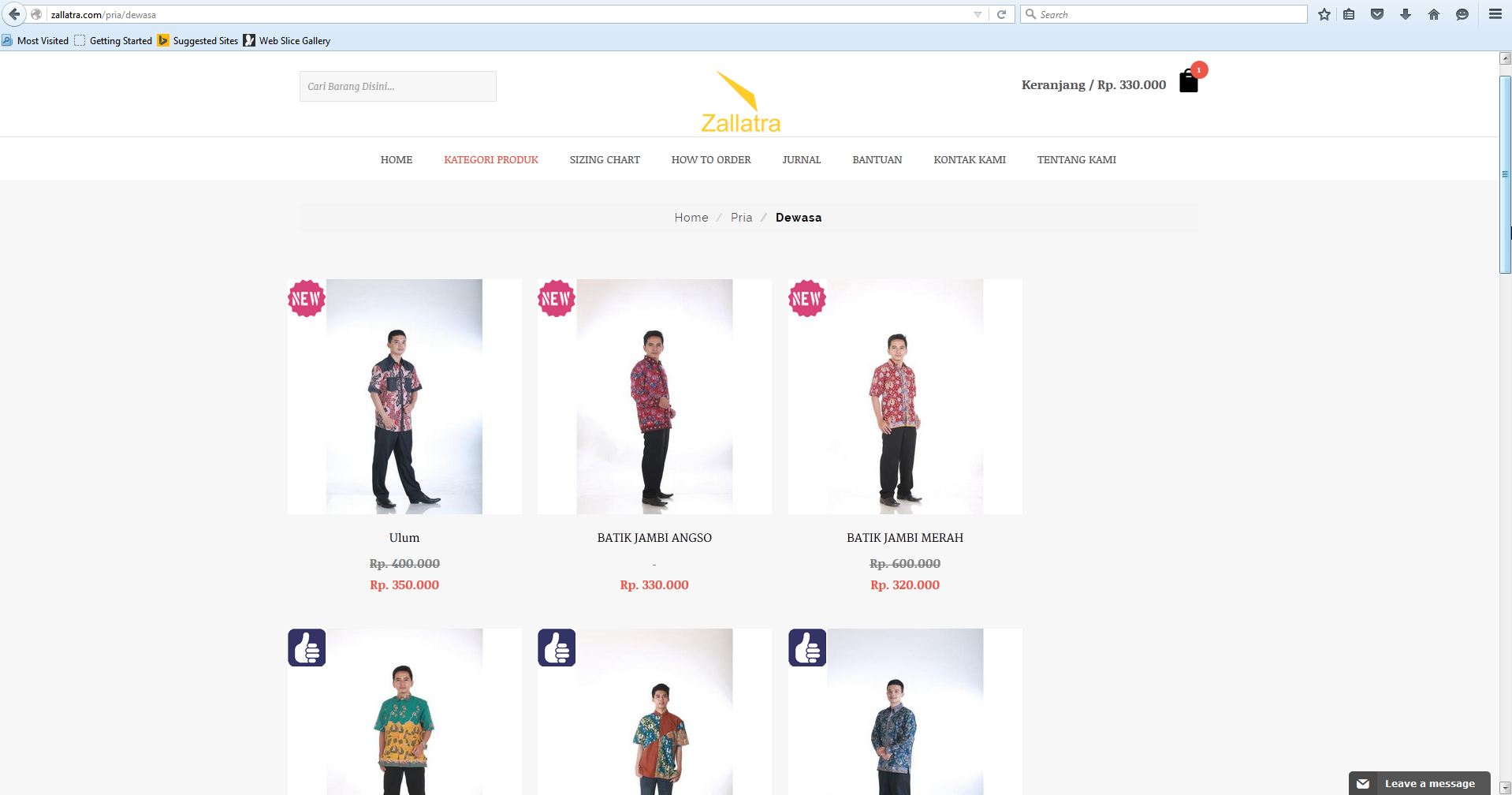Click the Zallatra logo

coord(740,102)
